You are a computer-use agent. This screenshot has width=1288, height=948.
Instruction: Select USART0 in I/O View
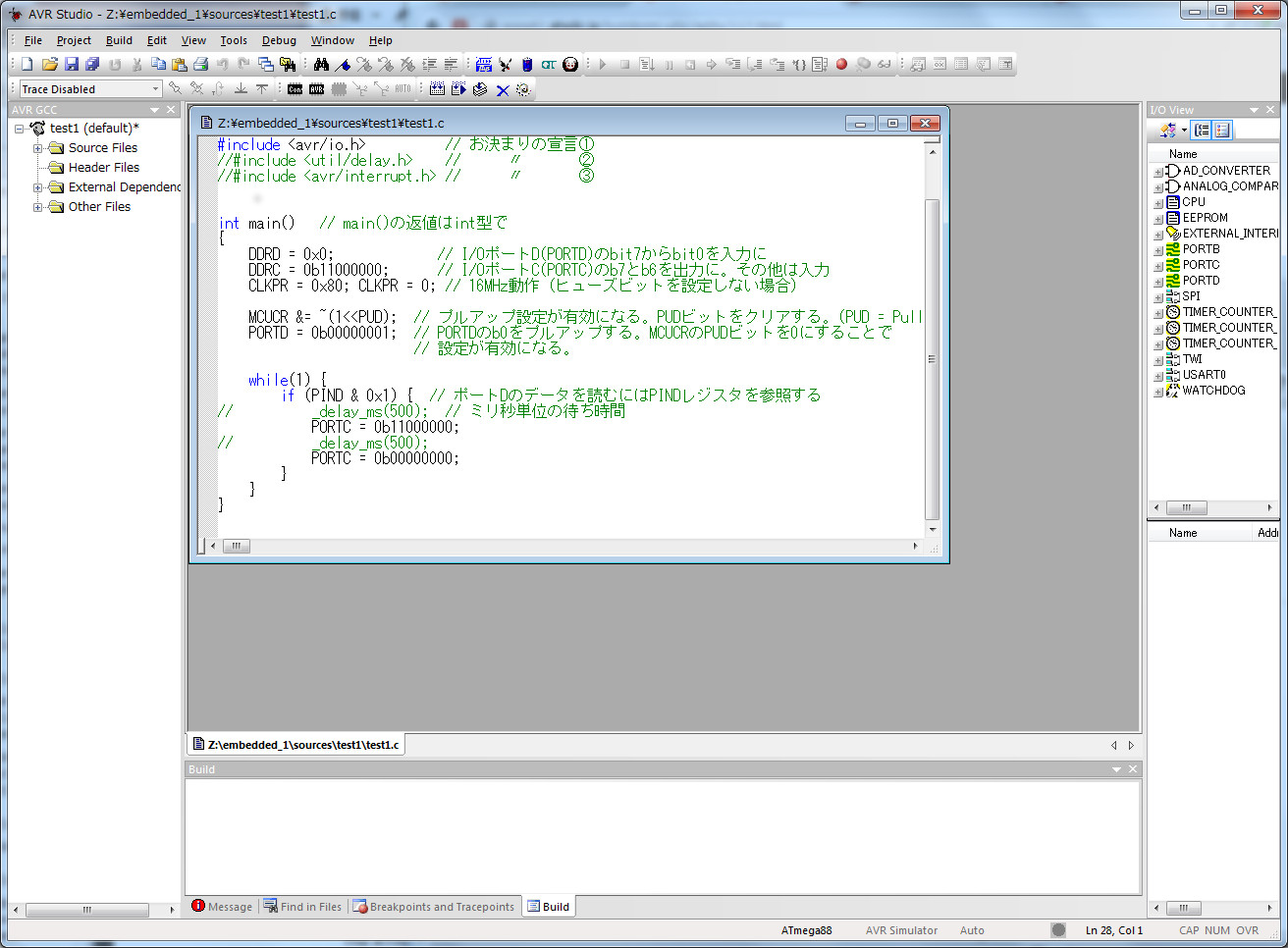(1204, 375)
